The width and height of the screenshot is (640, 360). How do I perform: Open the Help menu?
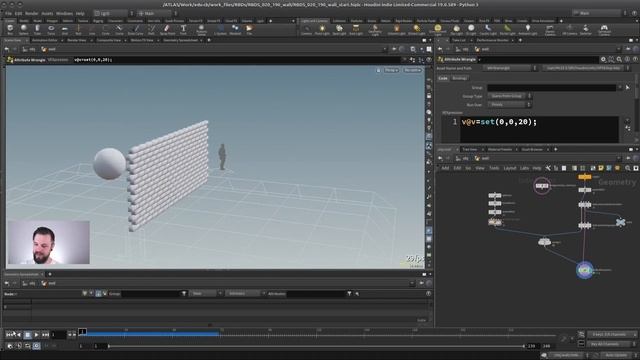(80, 13)
